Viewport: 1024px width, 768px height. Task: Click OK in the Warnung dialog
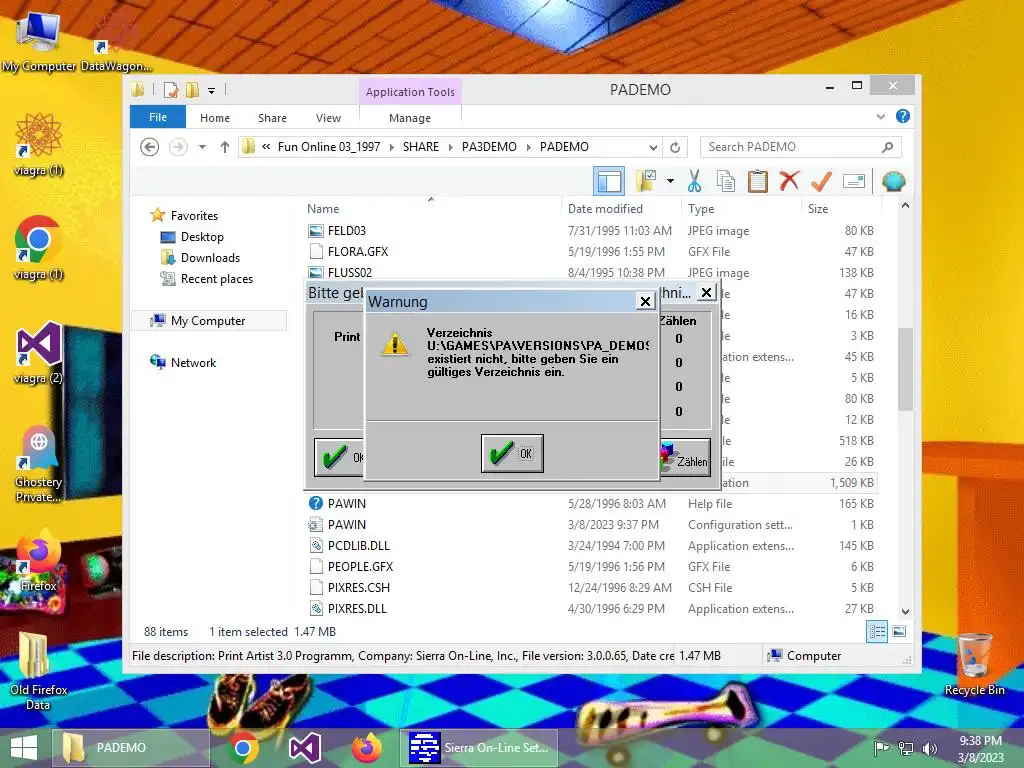(x=512, y=453)
